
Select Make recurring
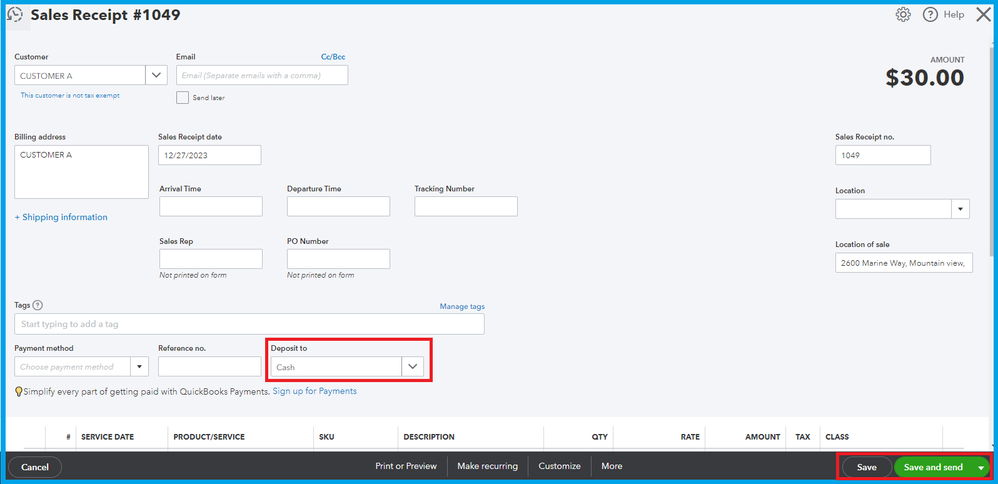tap(488, 466)
